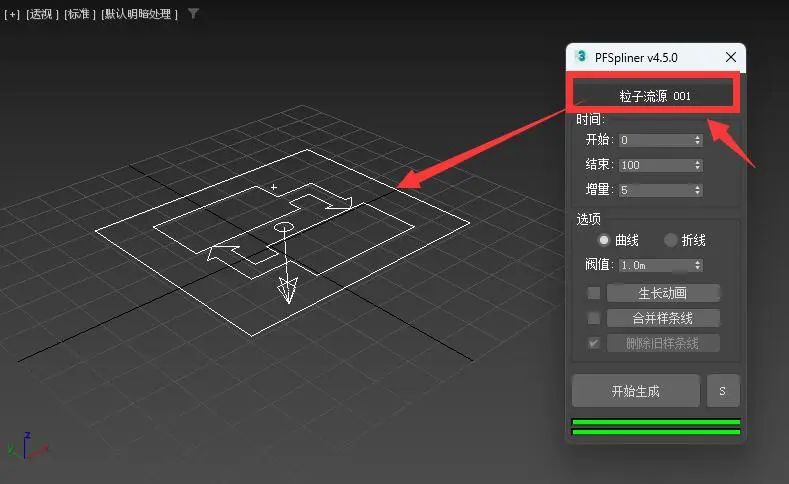Open the [标准] viewport menu
This screenshot has width=789, height=484.
tap(80, 14)
